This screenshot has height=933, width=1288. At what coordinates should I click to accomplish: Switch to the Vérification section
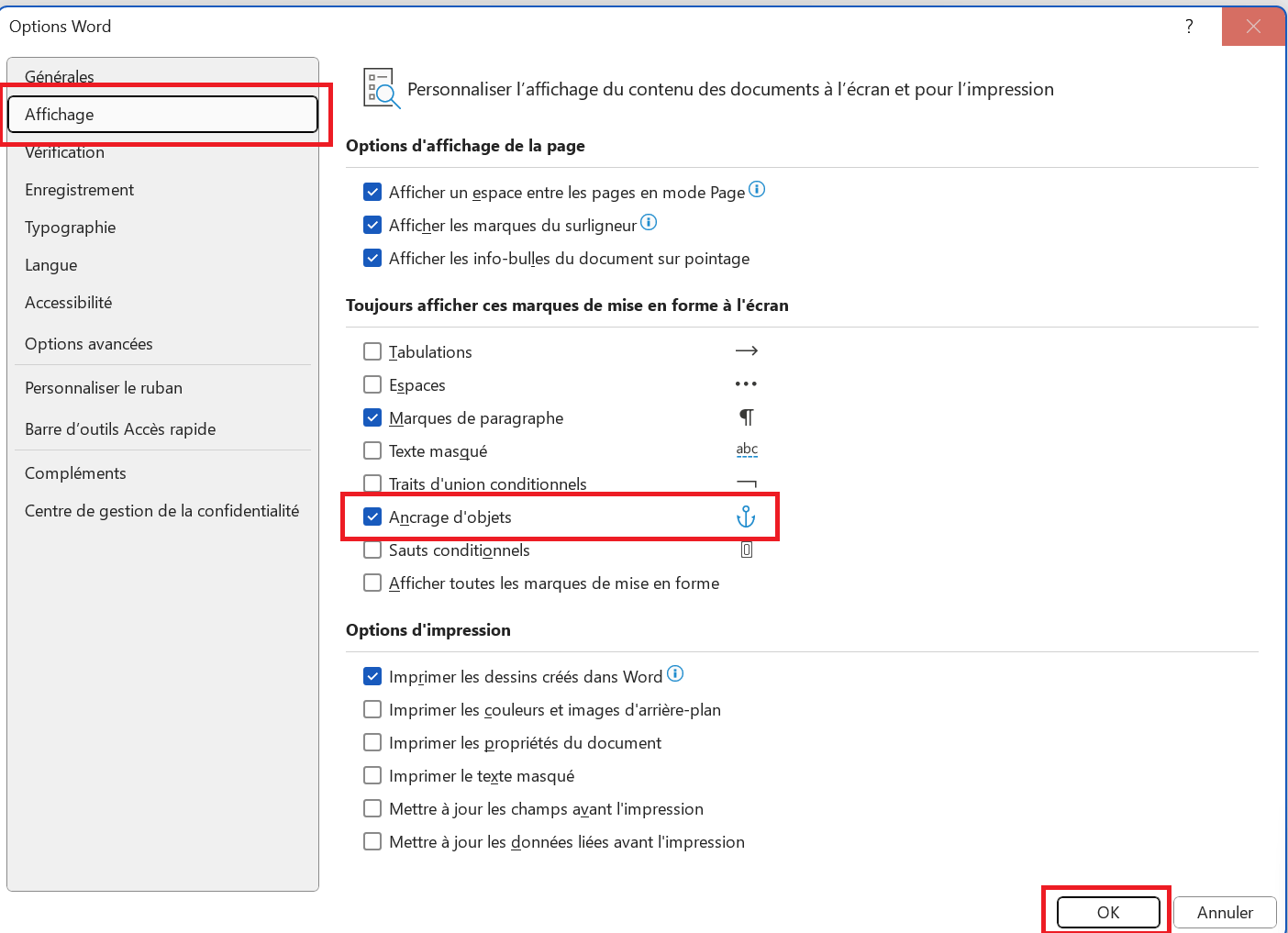(65, 153)
